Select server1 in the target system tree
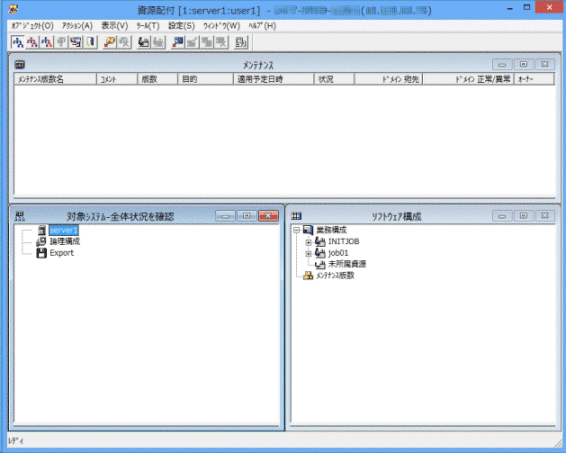 click(x=64, y=230)
